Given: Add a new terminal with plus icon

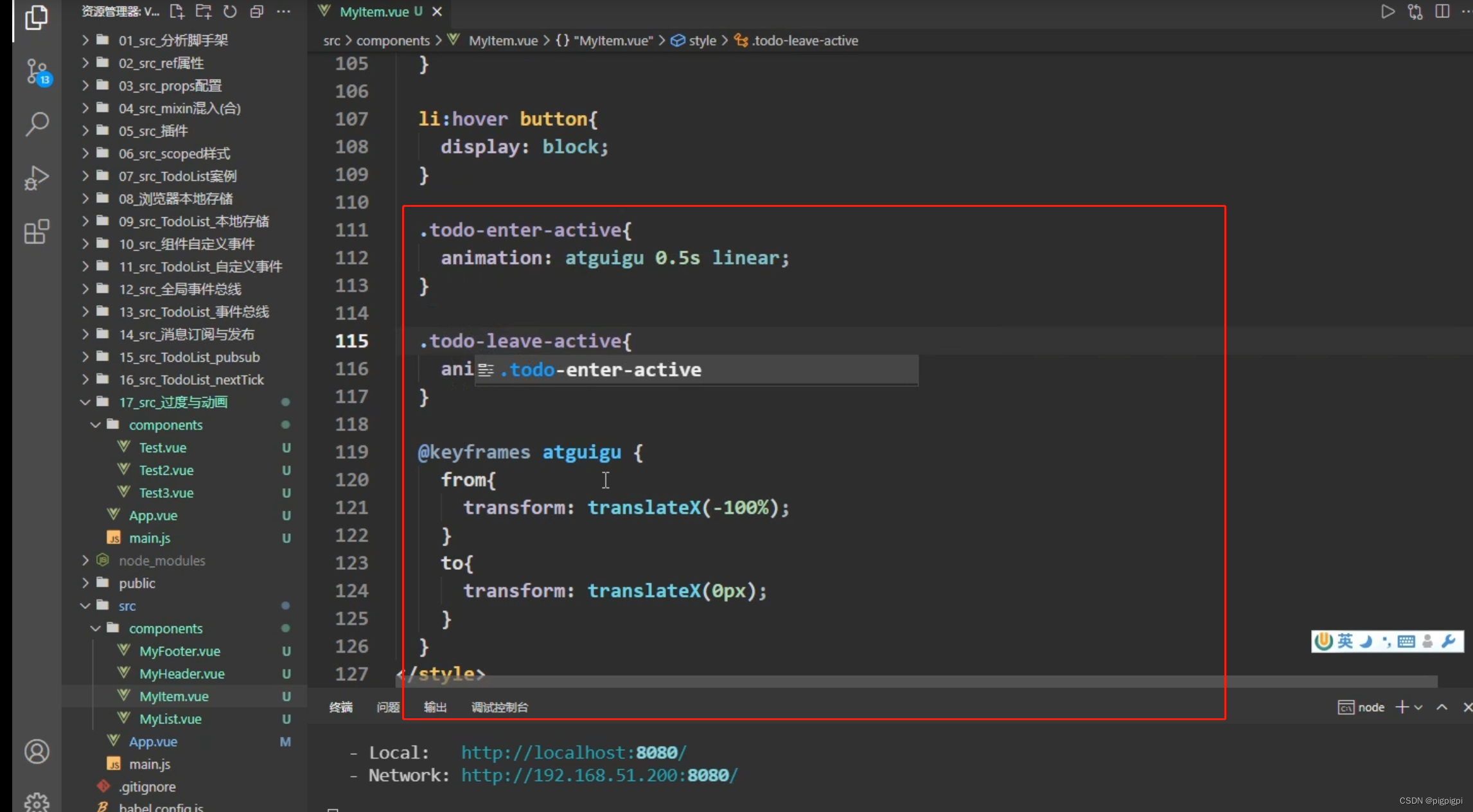Looking at the screenshot, I should [x=1402, y=707].
